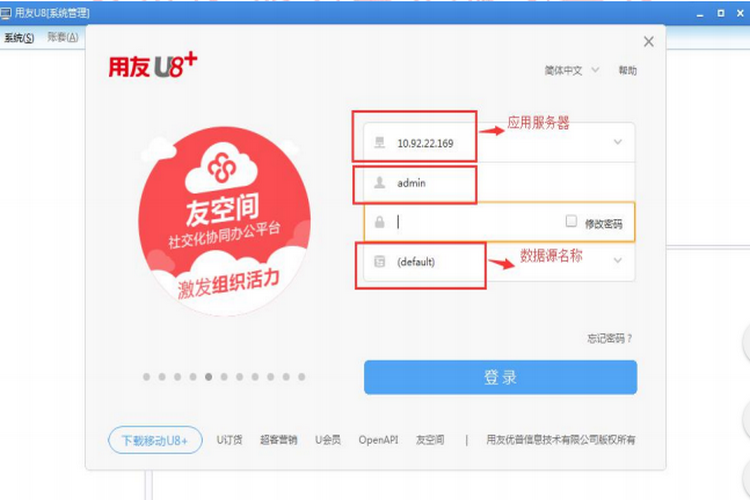This screenshot has height=500, width=750.
Task: Click the 下载移动U8+ button
Action: coord(155,440)
